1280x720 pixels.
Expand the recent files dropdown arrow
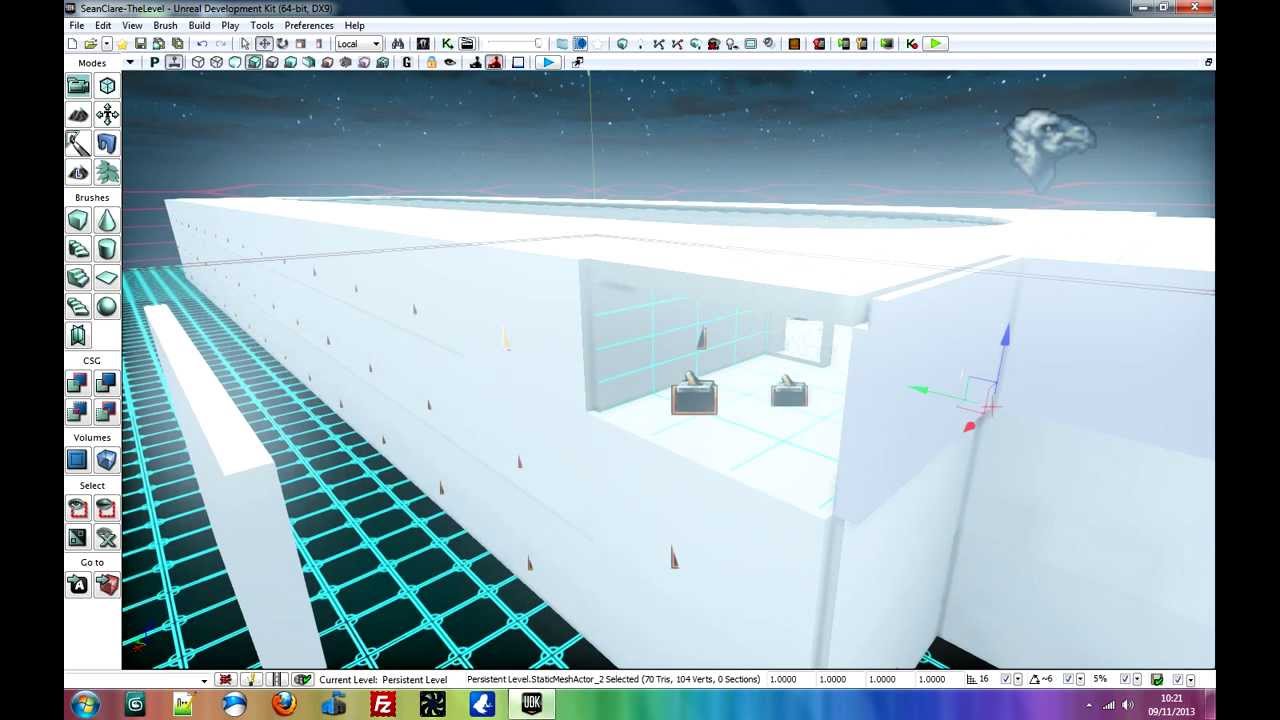coord(106,44)
